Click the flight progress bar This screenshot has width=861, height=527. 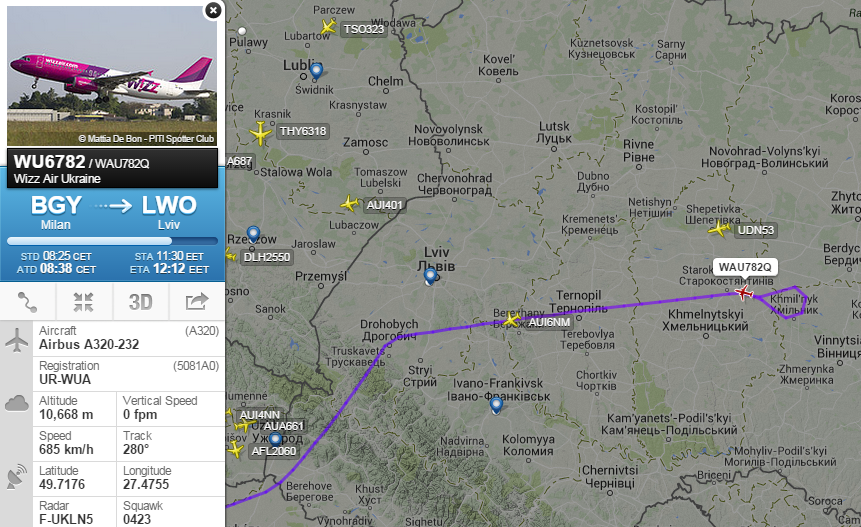(112, 241)
